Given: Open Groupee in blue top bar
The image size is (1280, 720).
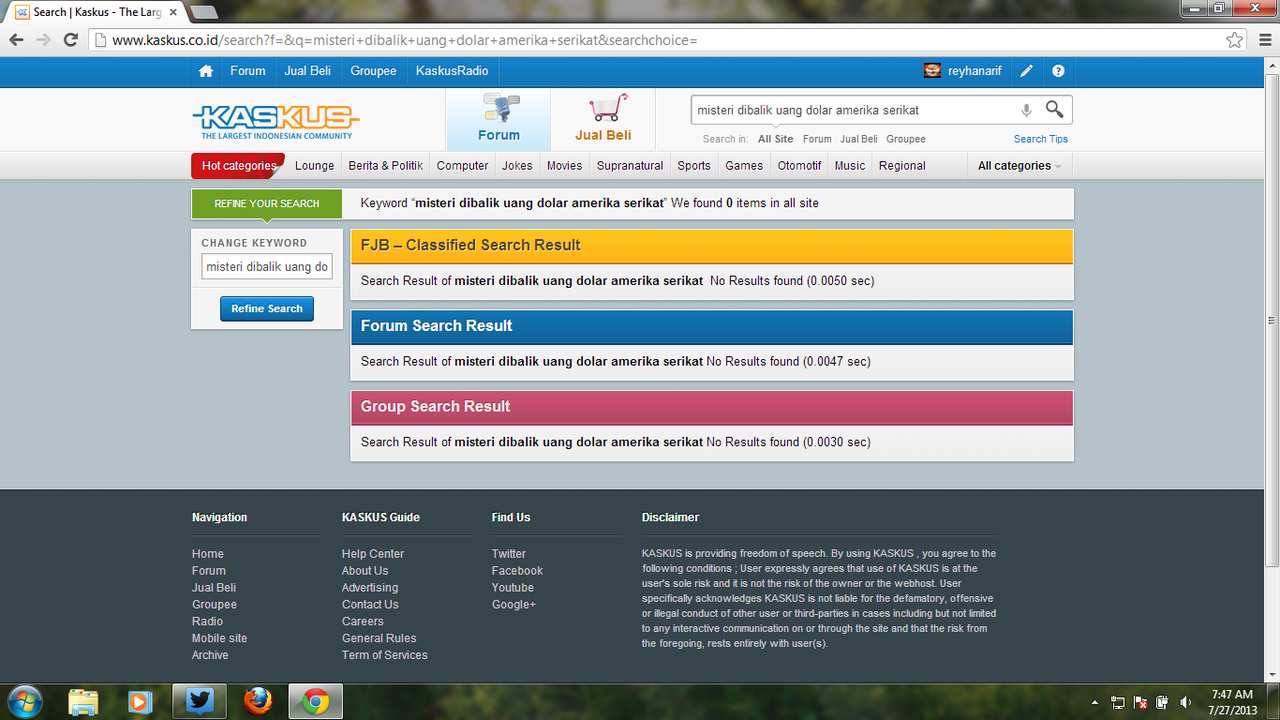Looking at the screenshot, I should pos(373,71).
